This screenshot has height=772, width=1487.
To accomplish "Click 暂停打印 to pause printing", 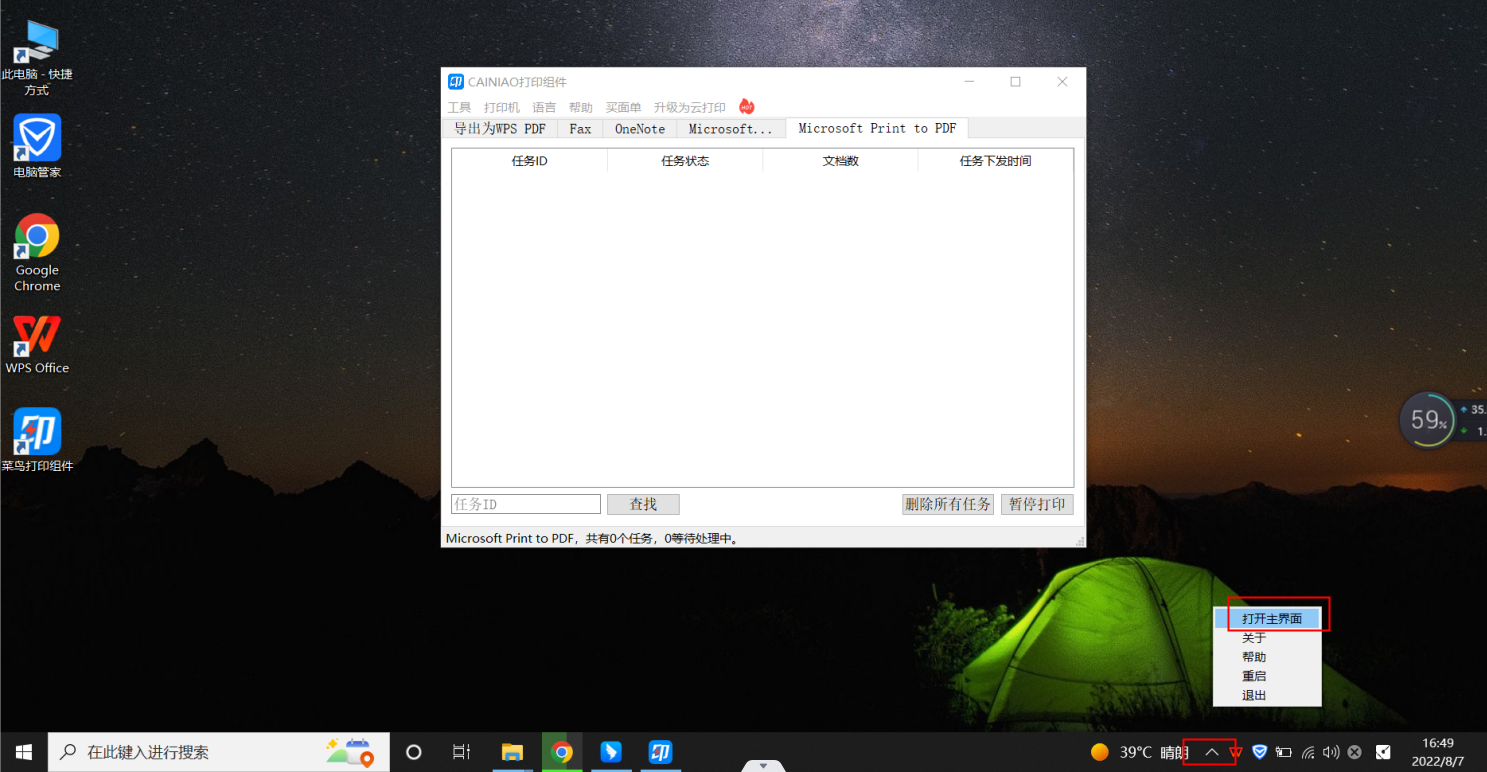I will pyautogui.click(x=1037, y=504).
